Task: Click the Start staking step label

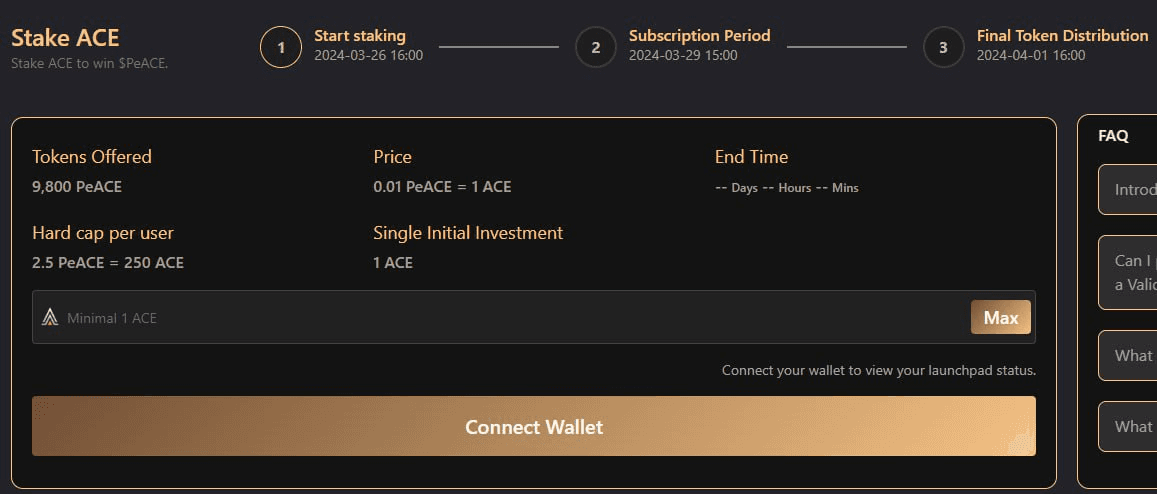Action: pos(360,35)
